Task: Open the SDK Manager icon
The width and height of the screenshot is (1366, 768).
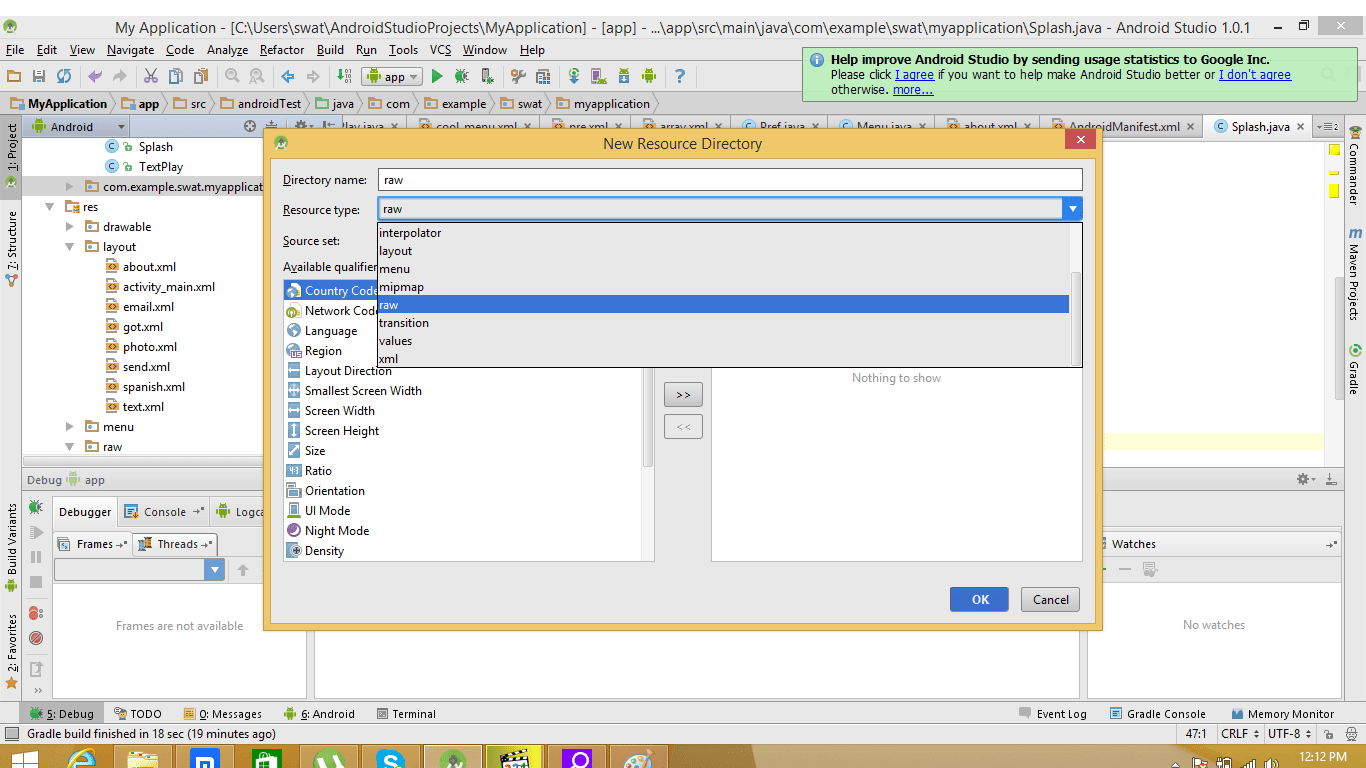Action: point(624,76)
